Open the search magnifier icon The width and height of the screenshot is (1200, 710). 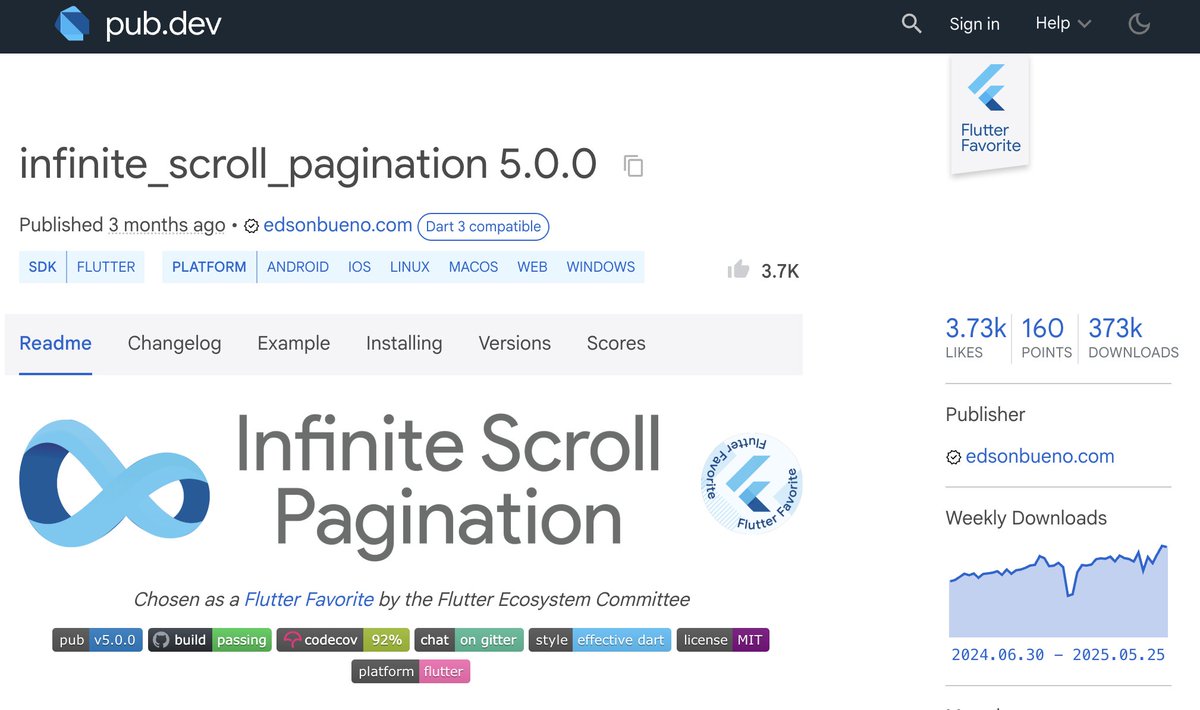pyautogui.click(x=911, y=23)
